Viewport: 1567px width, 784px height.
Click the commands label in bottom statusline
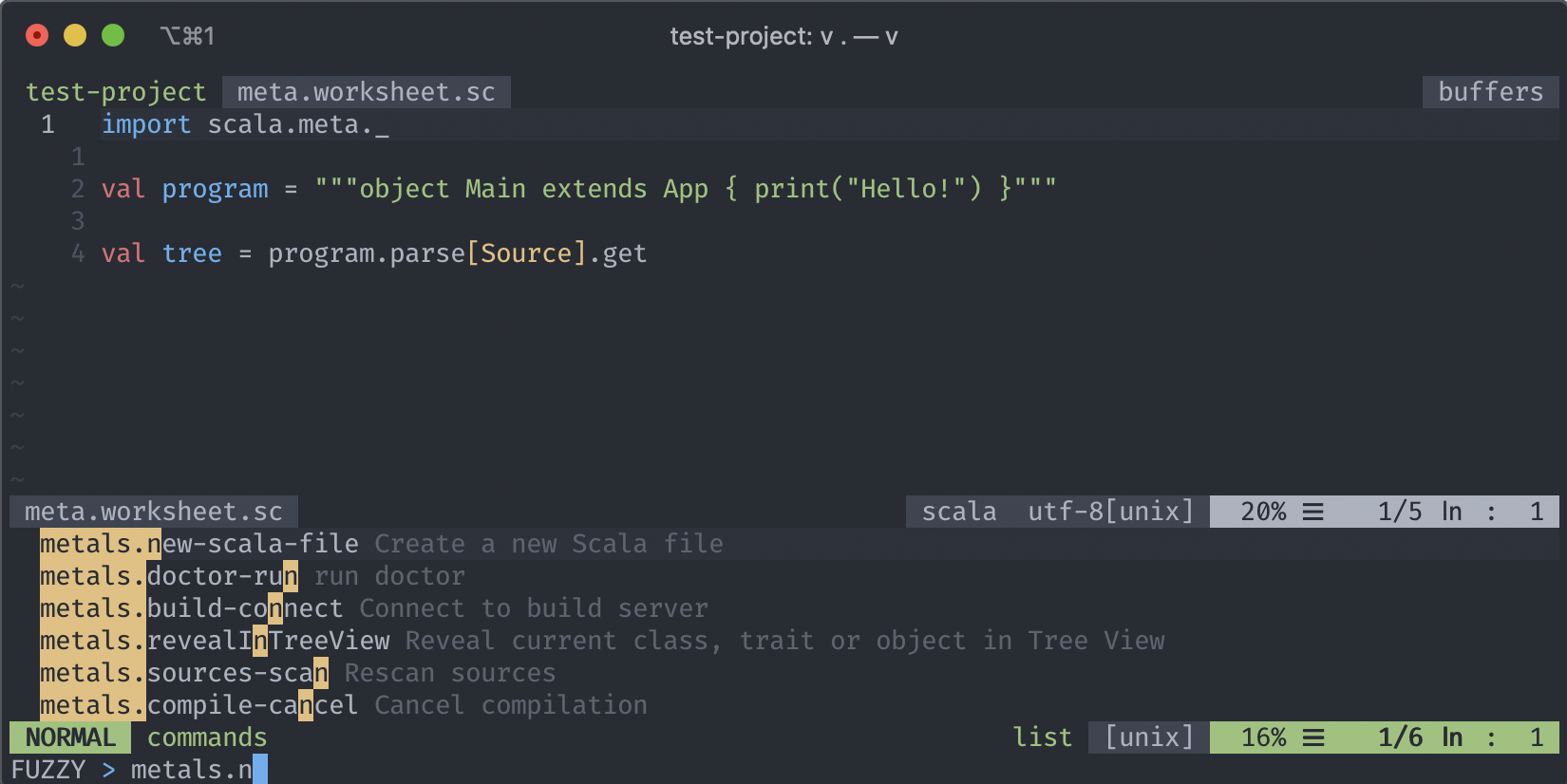click(207, 737)
